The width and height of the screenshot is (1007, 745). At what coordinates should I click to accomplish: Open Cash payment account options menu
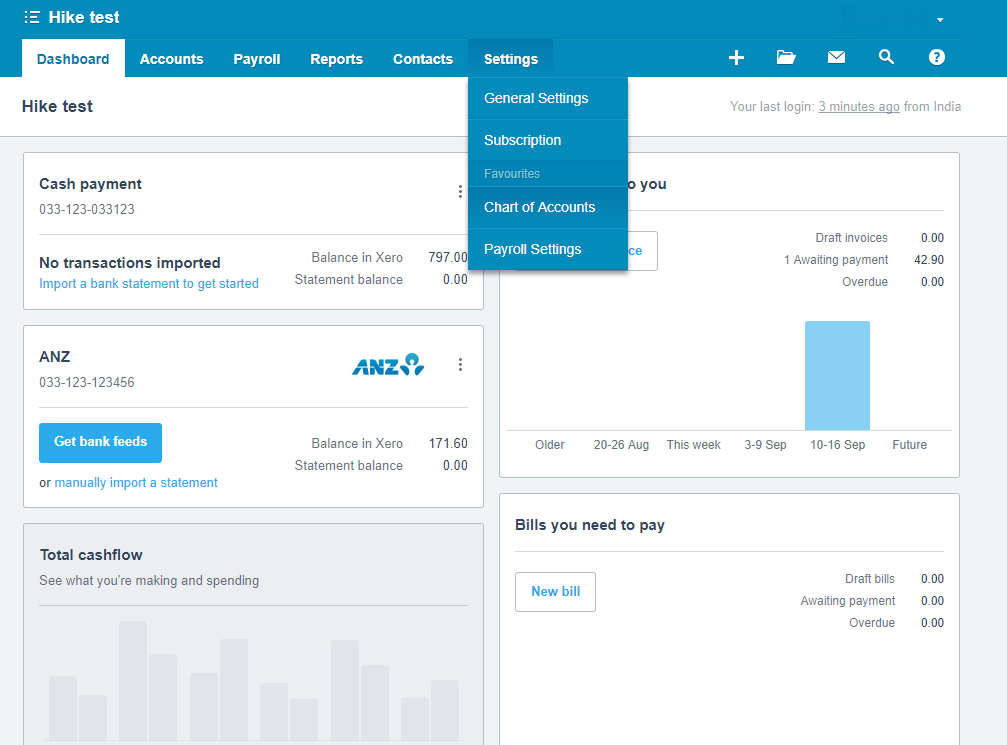[x=460, y=191]
